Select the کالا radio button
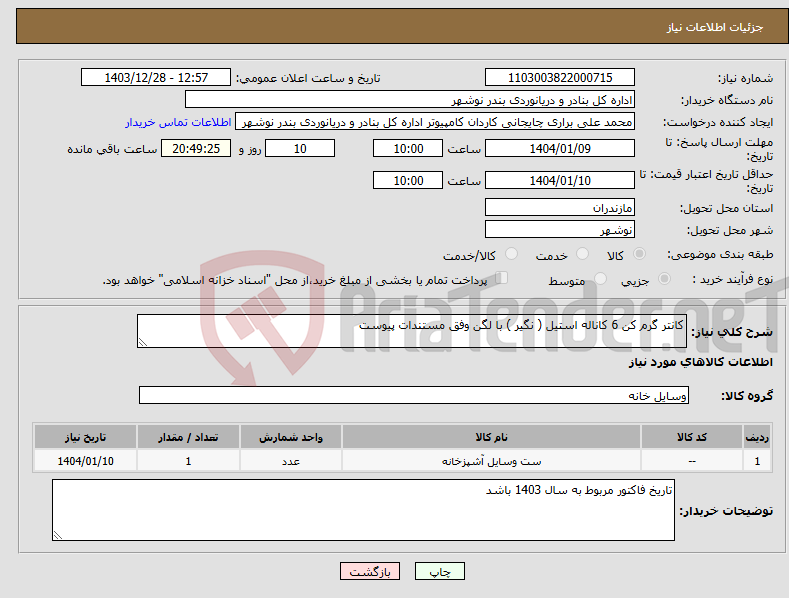 click(x=640, y=254)
